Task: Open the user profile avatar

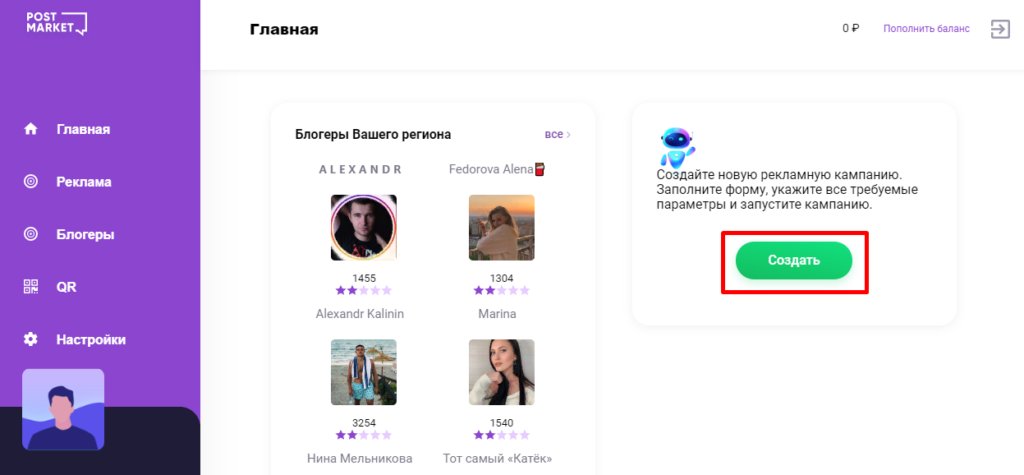Action: click(63, 410)
